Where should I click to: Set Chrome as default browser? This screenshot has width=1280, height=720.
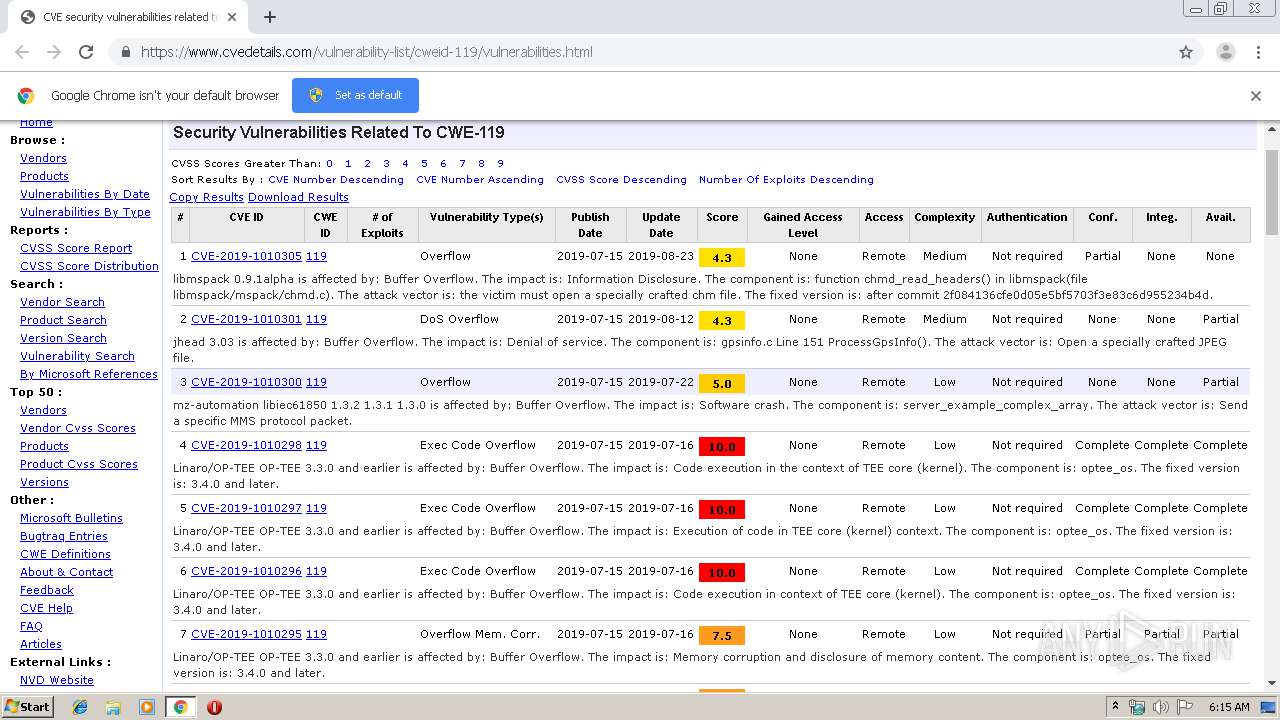pos(355,95)
